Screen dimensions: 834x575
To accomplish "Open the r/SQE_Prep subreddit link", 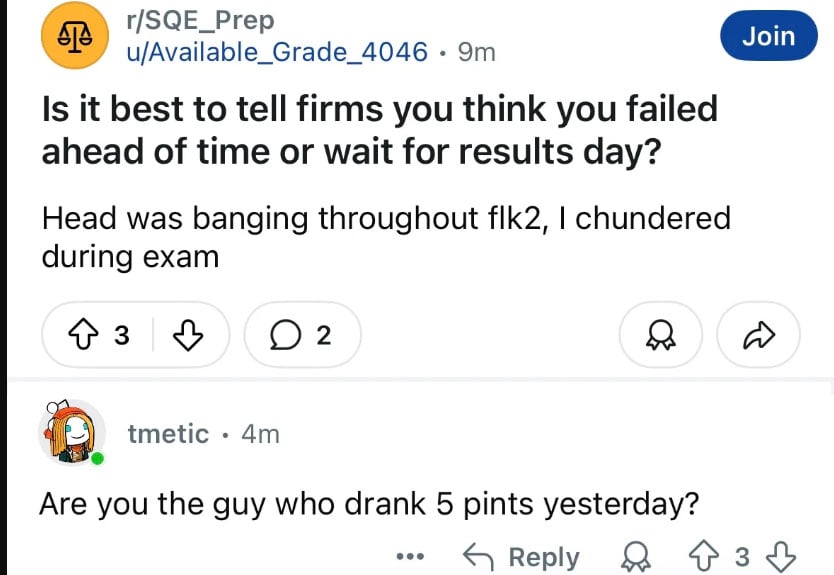I will pos(198,20).
